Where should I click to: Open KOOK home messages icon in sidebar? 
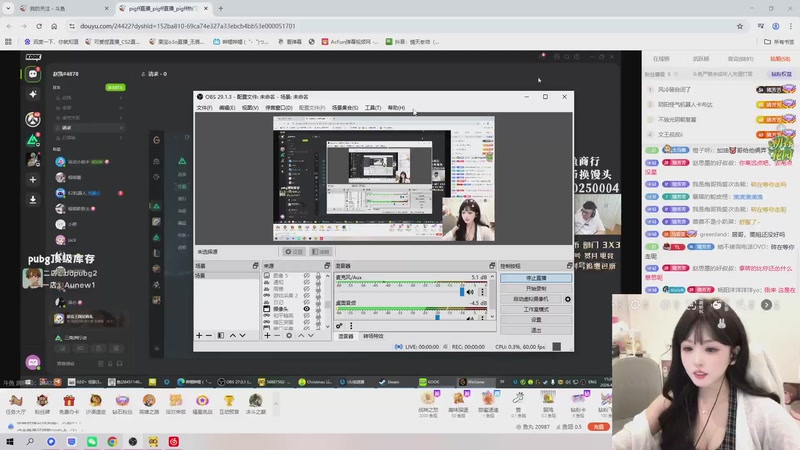tap(33, 74)
